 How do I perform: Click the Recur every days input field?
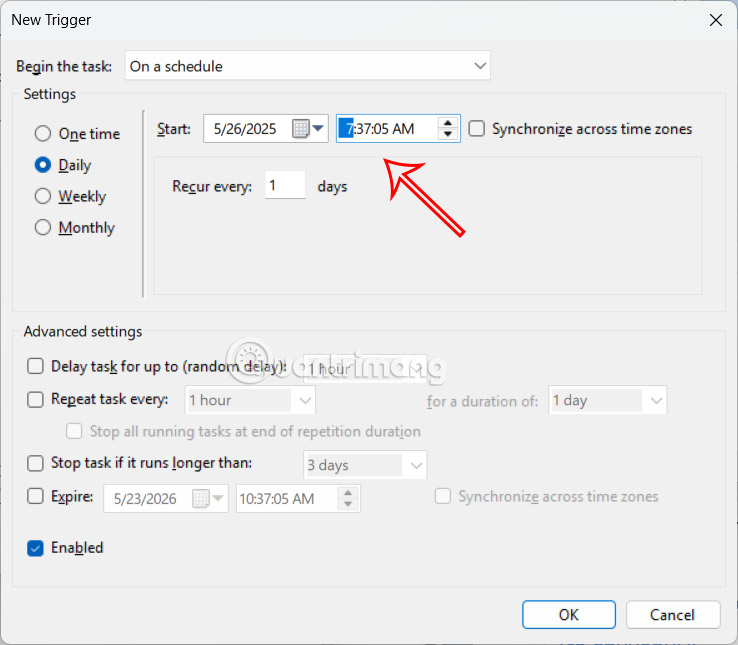(285, 185)
